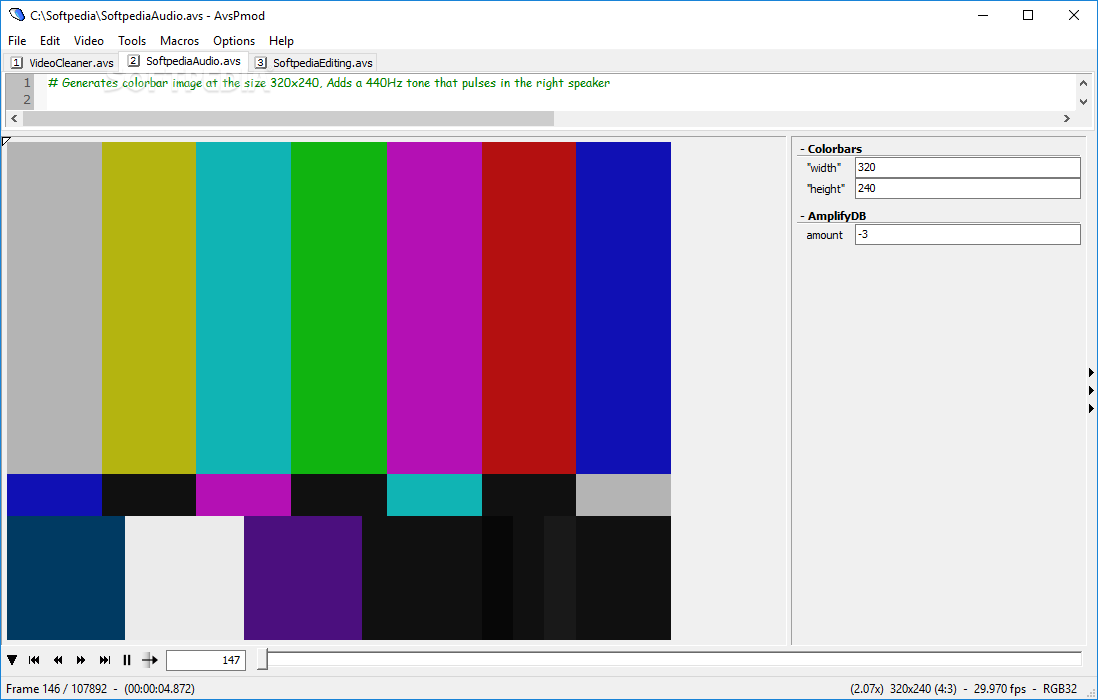
Task: Open the File menu
Action: coord(17,41)
